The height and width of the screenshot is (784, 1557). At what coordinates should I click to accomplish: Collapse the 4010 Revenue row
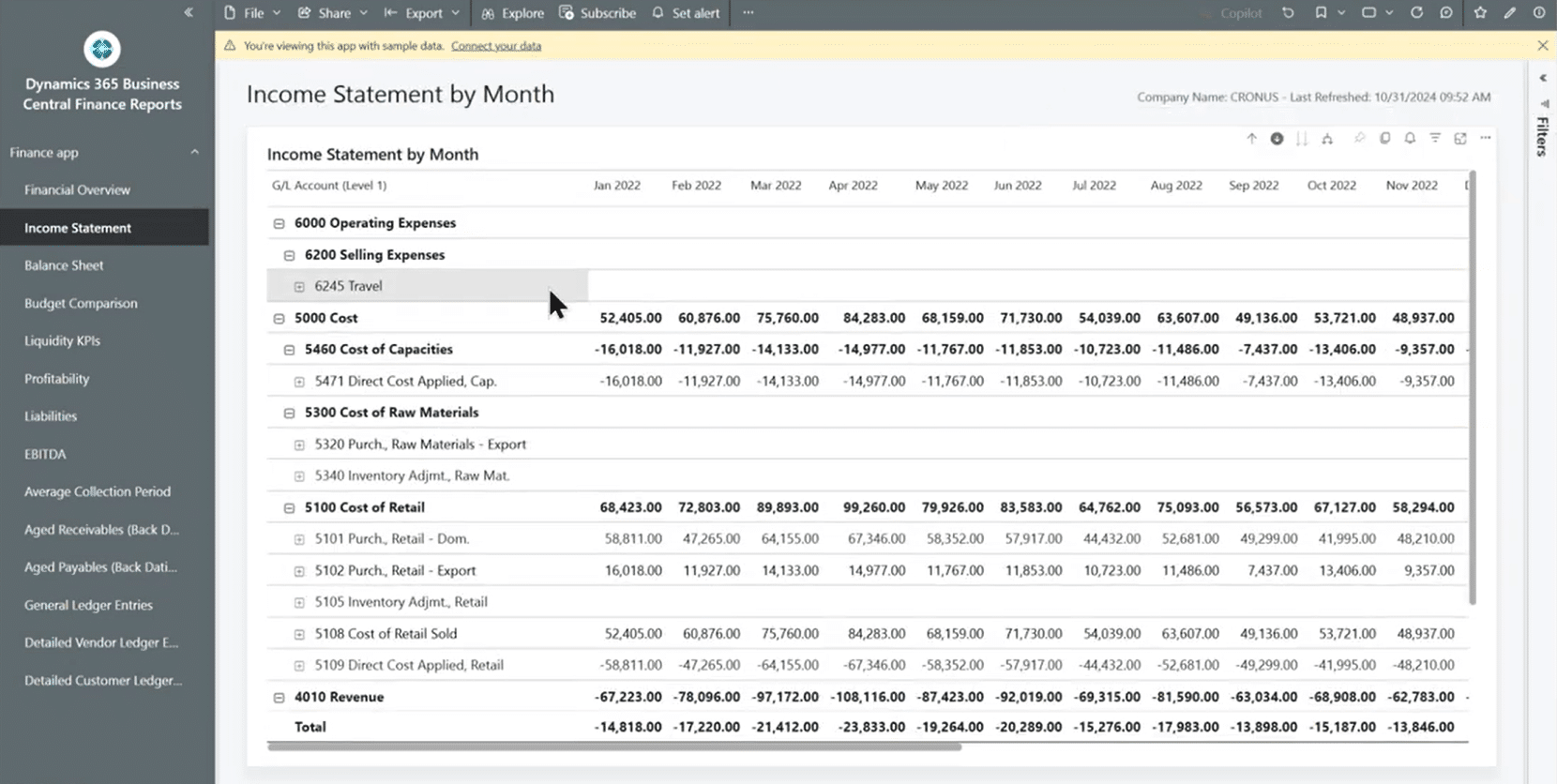point(279,698)
